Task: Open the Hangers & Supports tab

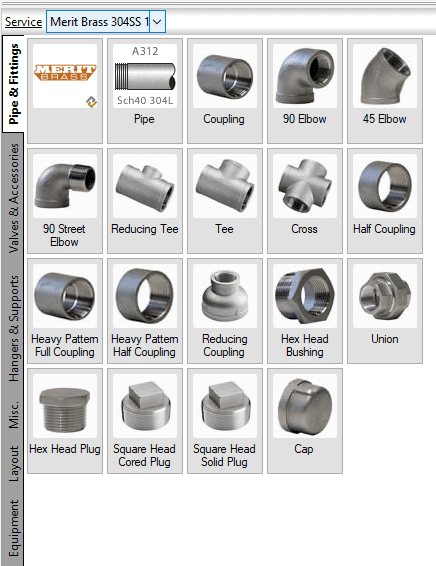Action: (13, 328)
